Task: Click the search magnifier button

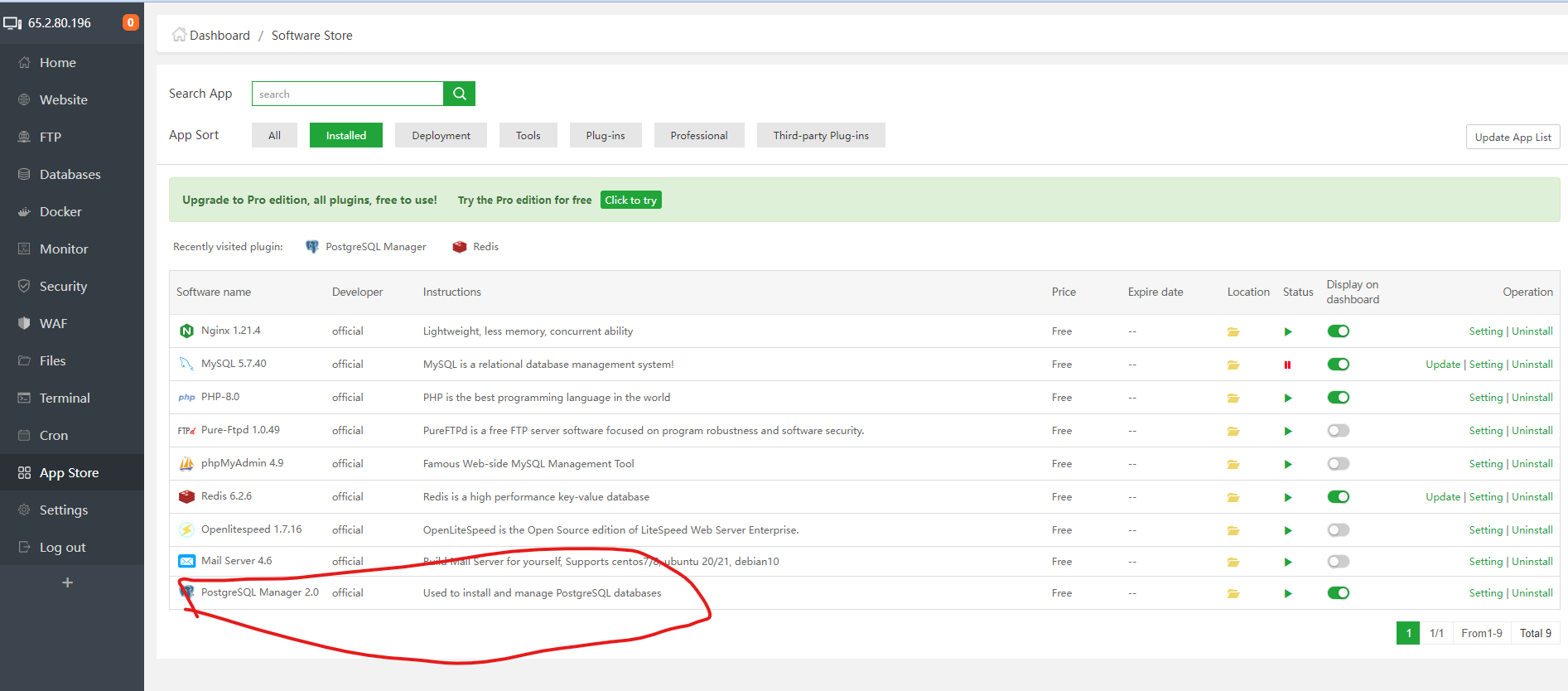Action: pos(459,94)
